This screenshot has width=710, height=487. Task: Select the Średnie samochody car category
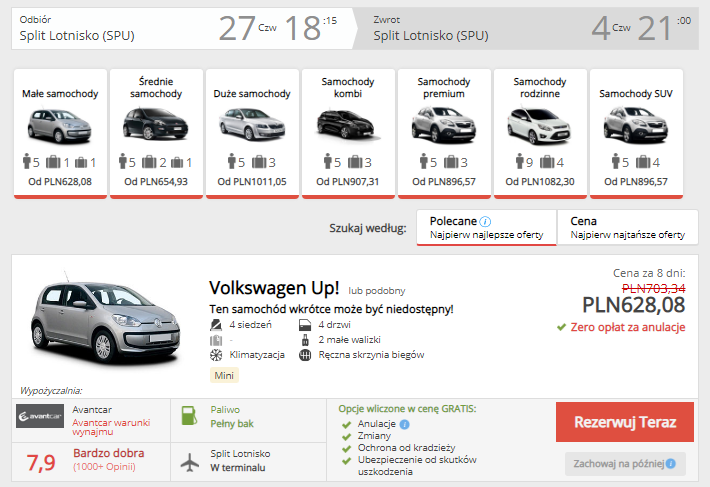(156, 134)
